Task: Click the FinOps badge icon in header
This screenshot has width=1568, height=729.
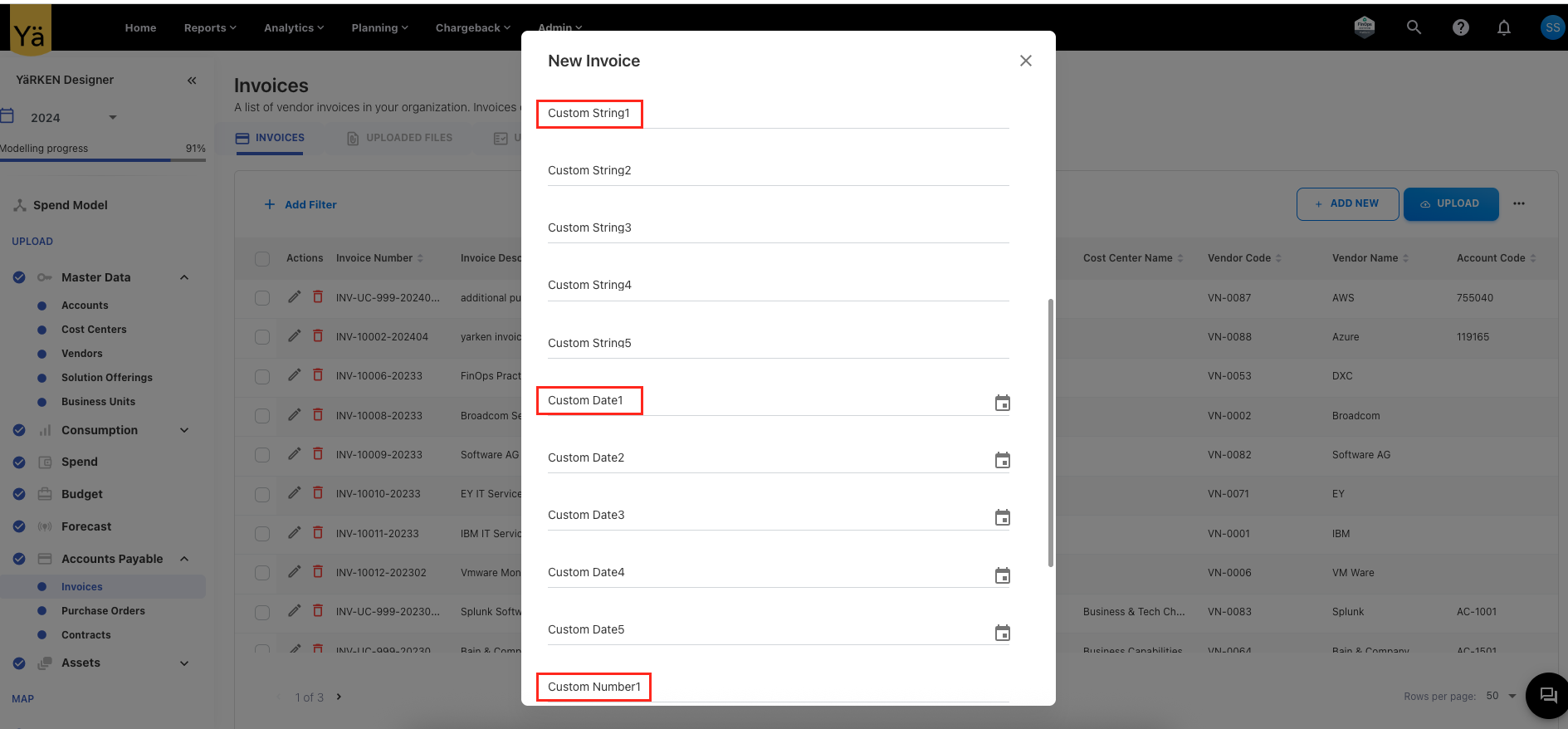Action: click(1365, 27)
